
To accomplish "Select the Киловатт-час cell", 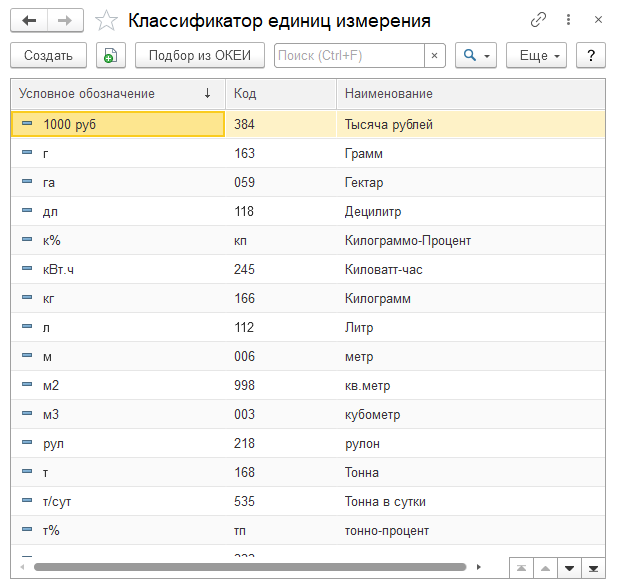I will coord(471,269).
